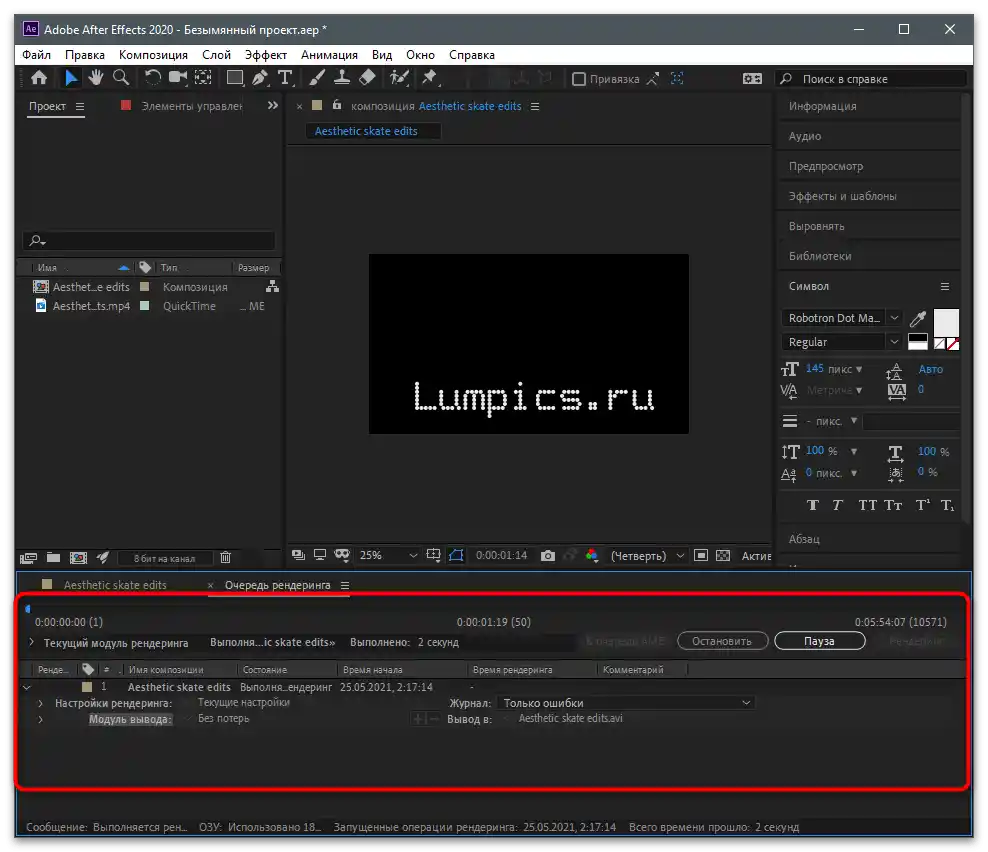Screen dimensions: 988x852
Task: Click the camera snapshot icon in the viewer
Action: [x=548, y=556]
